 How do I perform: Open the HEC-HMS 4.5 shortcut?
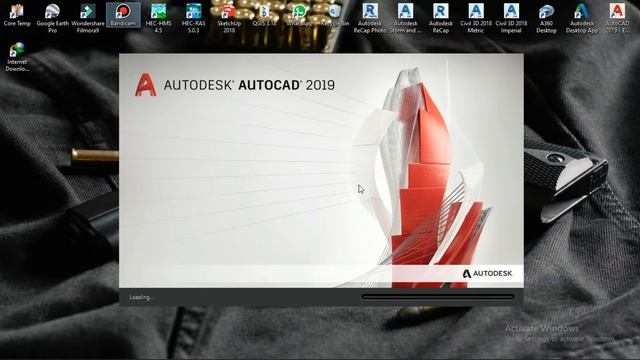pyautogui.click(x=158, y=18)
